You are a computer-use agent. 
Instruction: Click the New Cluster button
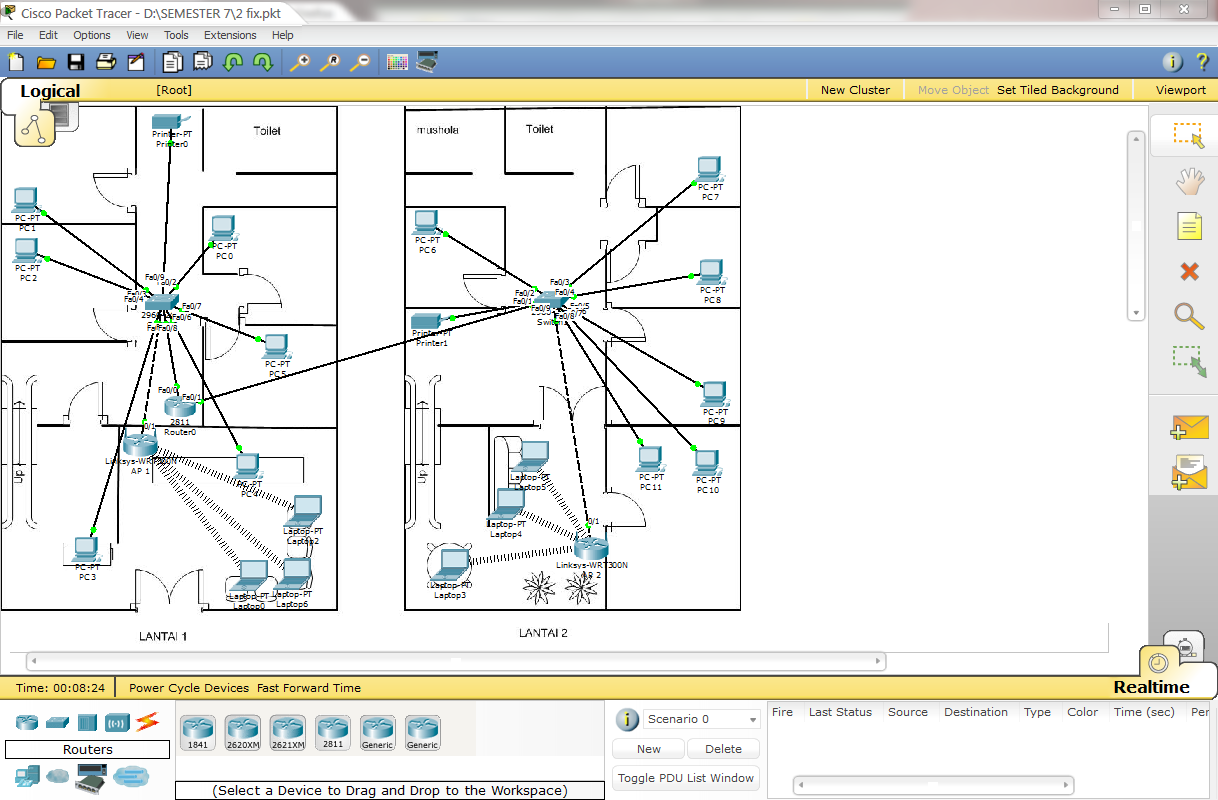pos(855,89)
